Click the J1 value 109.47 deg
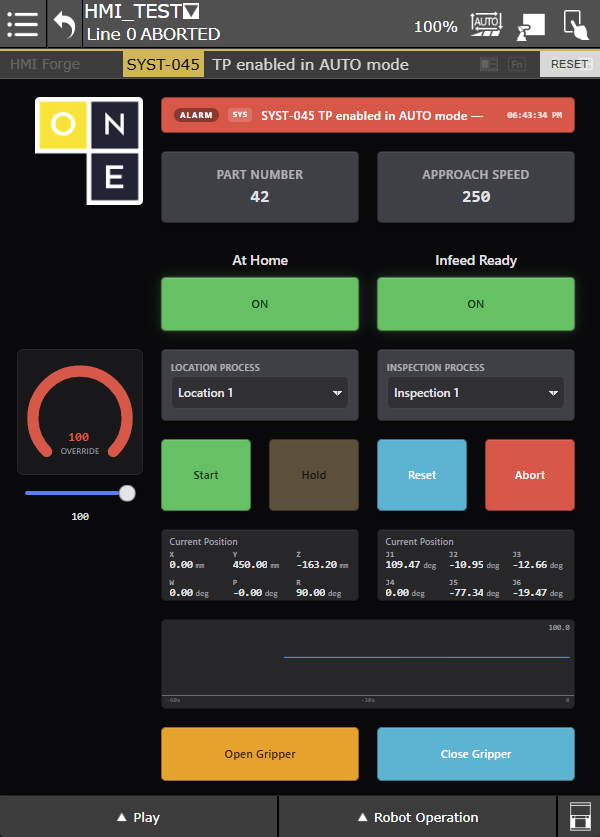 point(410,565)
